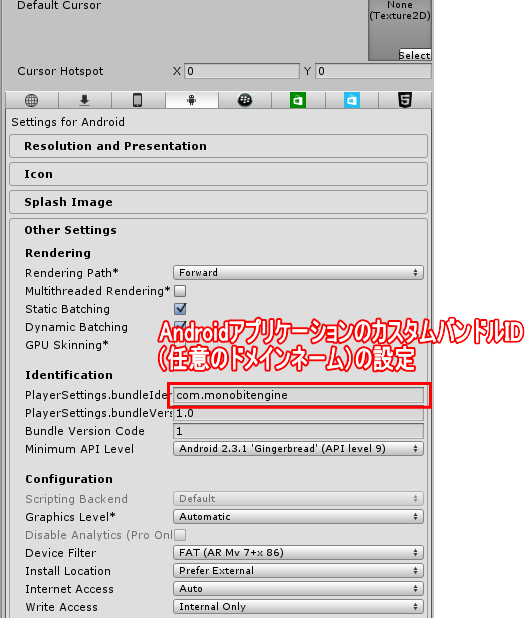Screen dimensions: 527x618
Task: Select the green Windows Store platform icon
Action: pos(298,101)
